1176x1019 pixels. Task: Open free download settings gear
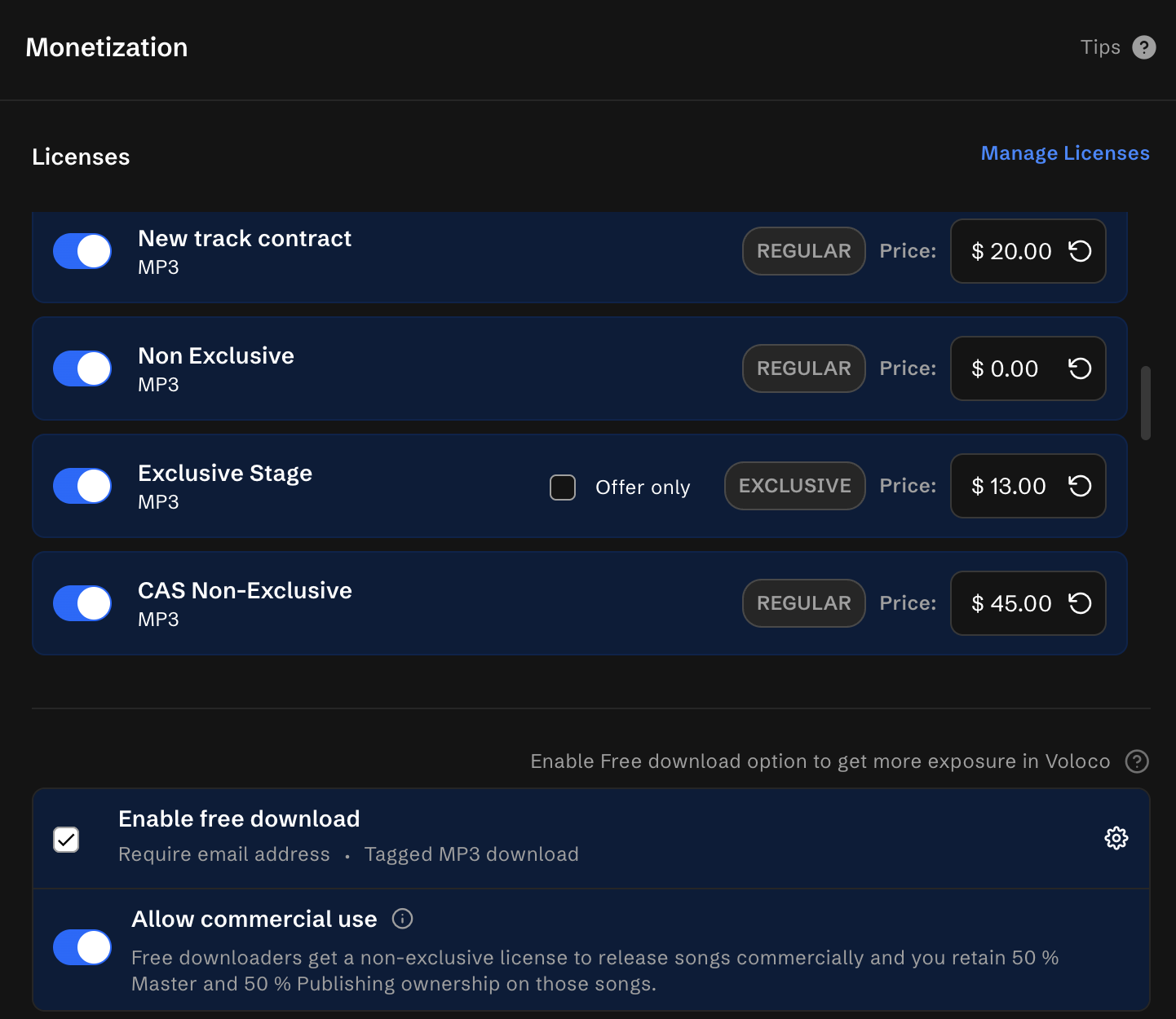1116,838
